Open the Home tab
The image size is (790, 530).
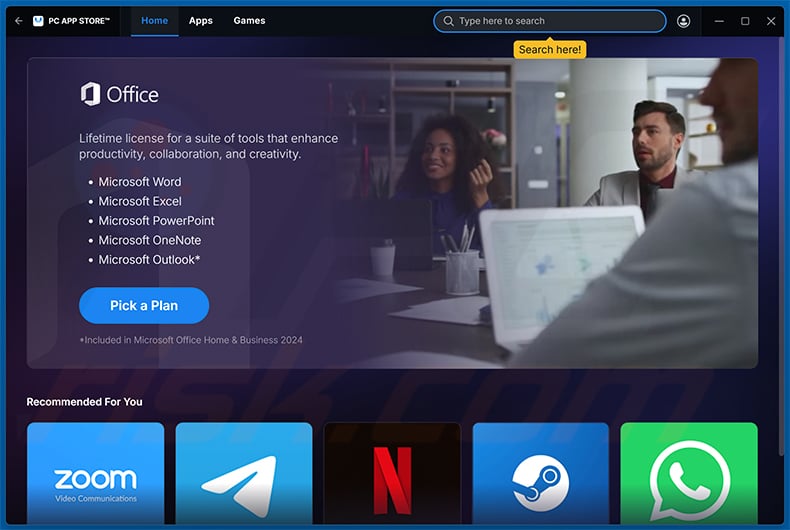pos(154,21)
